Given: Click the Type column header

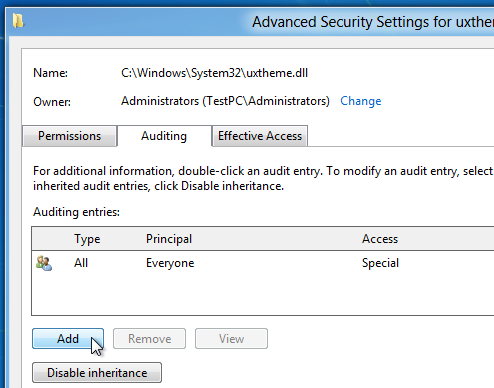Looking at the screenshot, I should pyautogui.click(x=87, y=239).
